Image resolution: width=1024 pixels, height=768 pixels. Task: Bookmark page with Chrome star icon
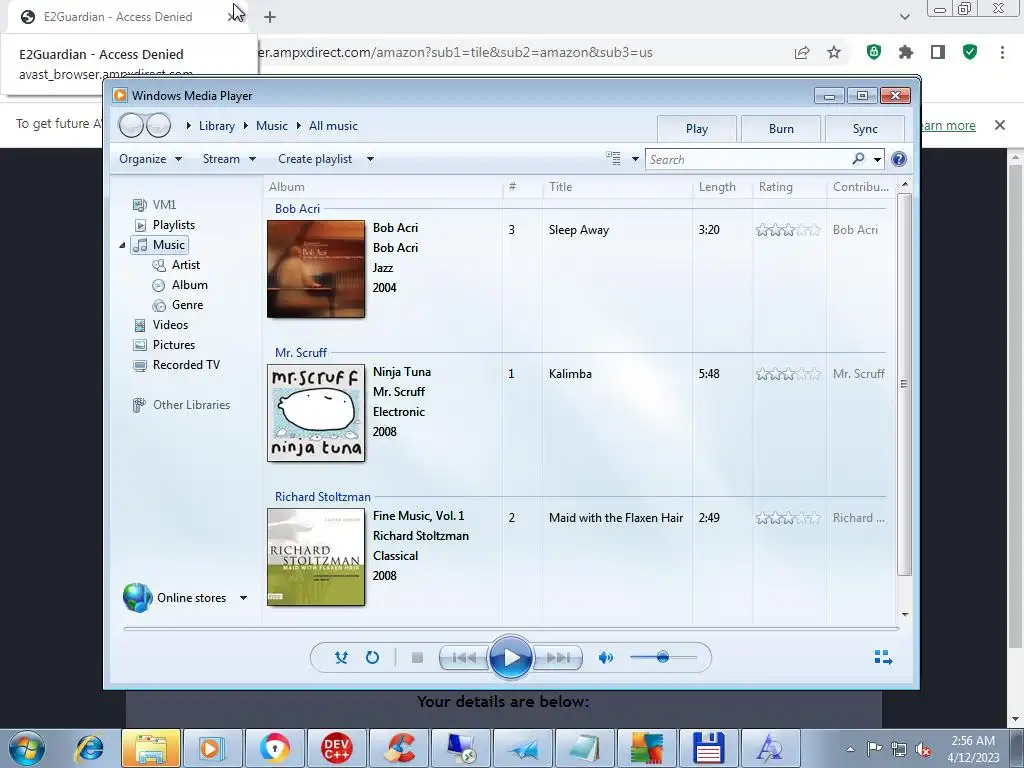834,52
